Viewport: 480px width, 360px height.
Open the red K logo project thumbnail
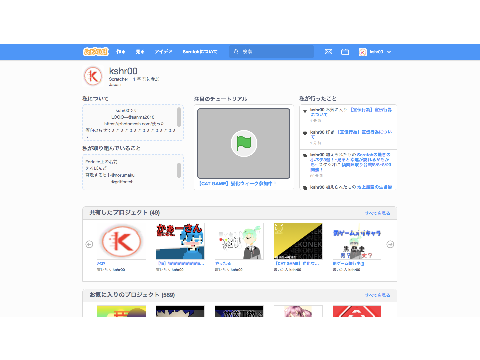121,241
